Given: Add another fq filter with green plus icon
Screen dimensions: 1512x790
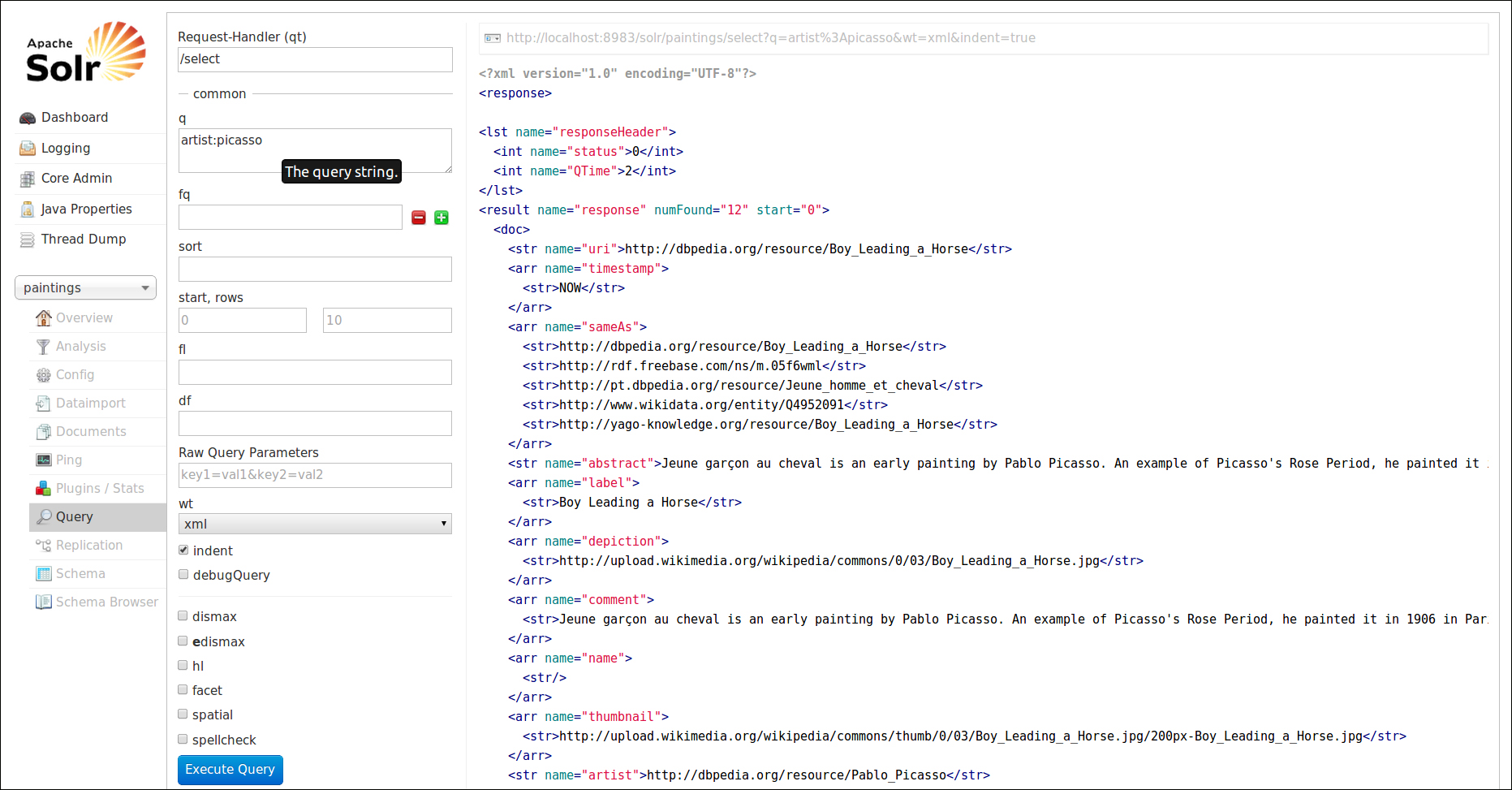Looking at the screenshot, I should pos(442,218).
